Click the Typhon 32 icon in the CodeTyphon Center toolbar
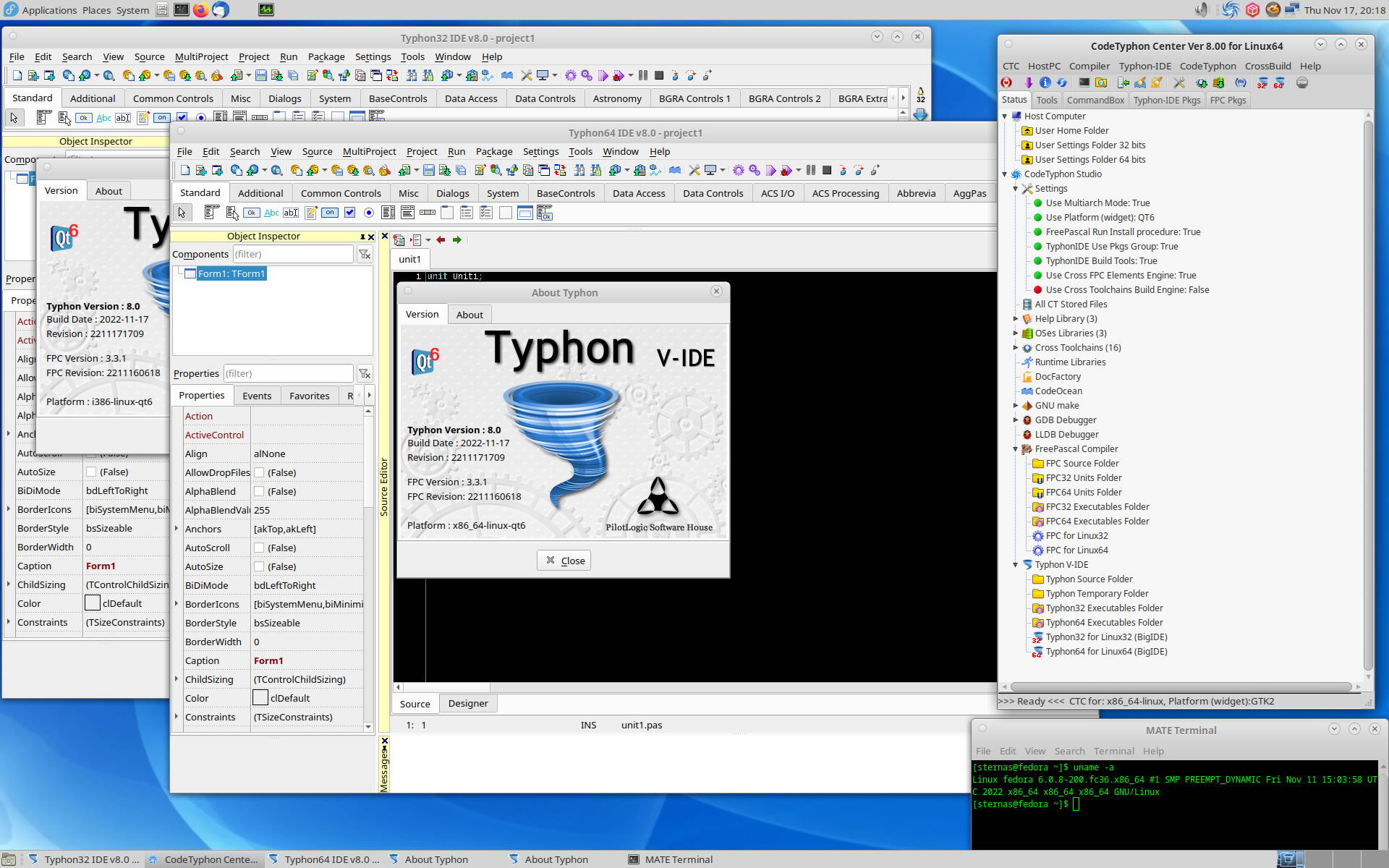Screen dimensions: 1389x868 tap(1262, 83)
